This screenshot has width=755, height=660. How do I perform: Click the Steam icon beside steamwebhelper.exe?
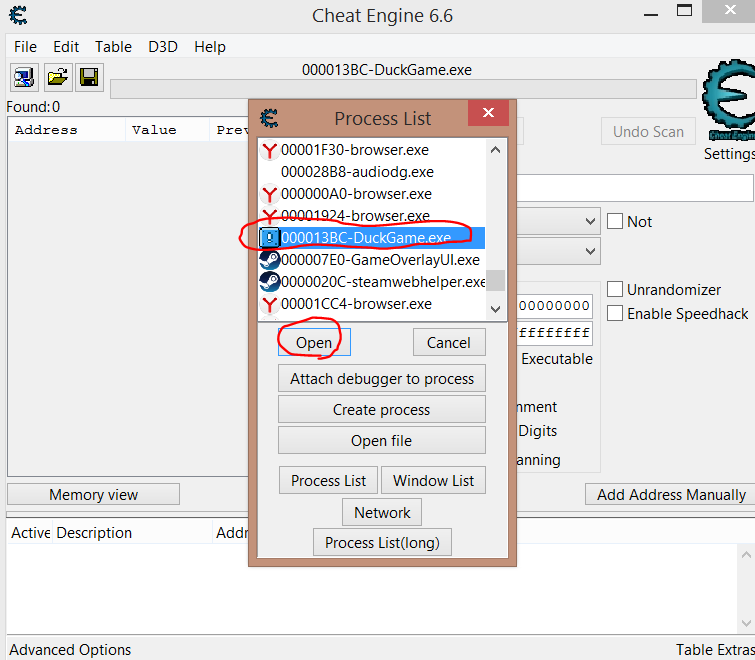[x=270, y=282]
